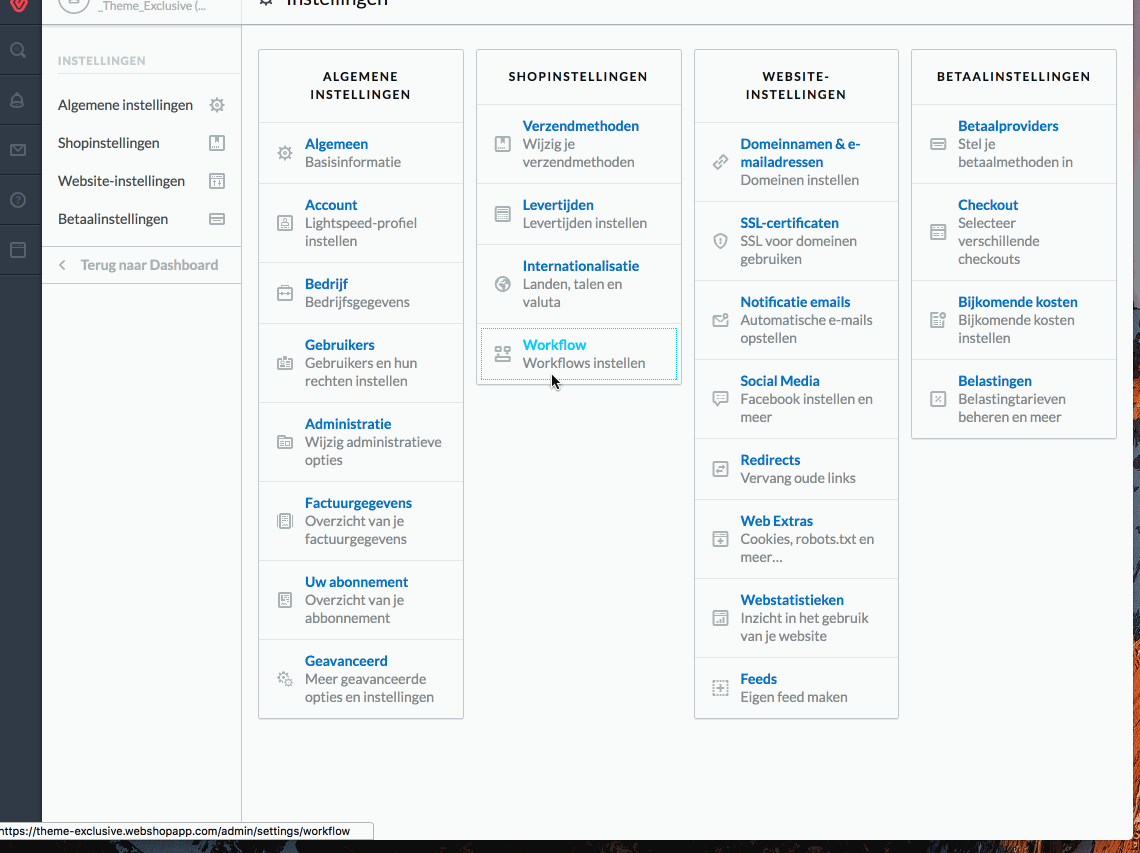Open the Geavanceerd link
The width and height of the screenshot is (1140, 853).
(x=346, y=661)
